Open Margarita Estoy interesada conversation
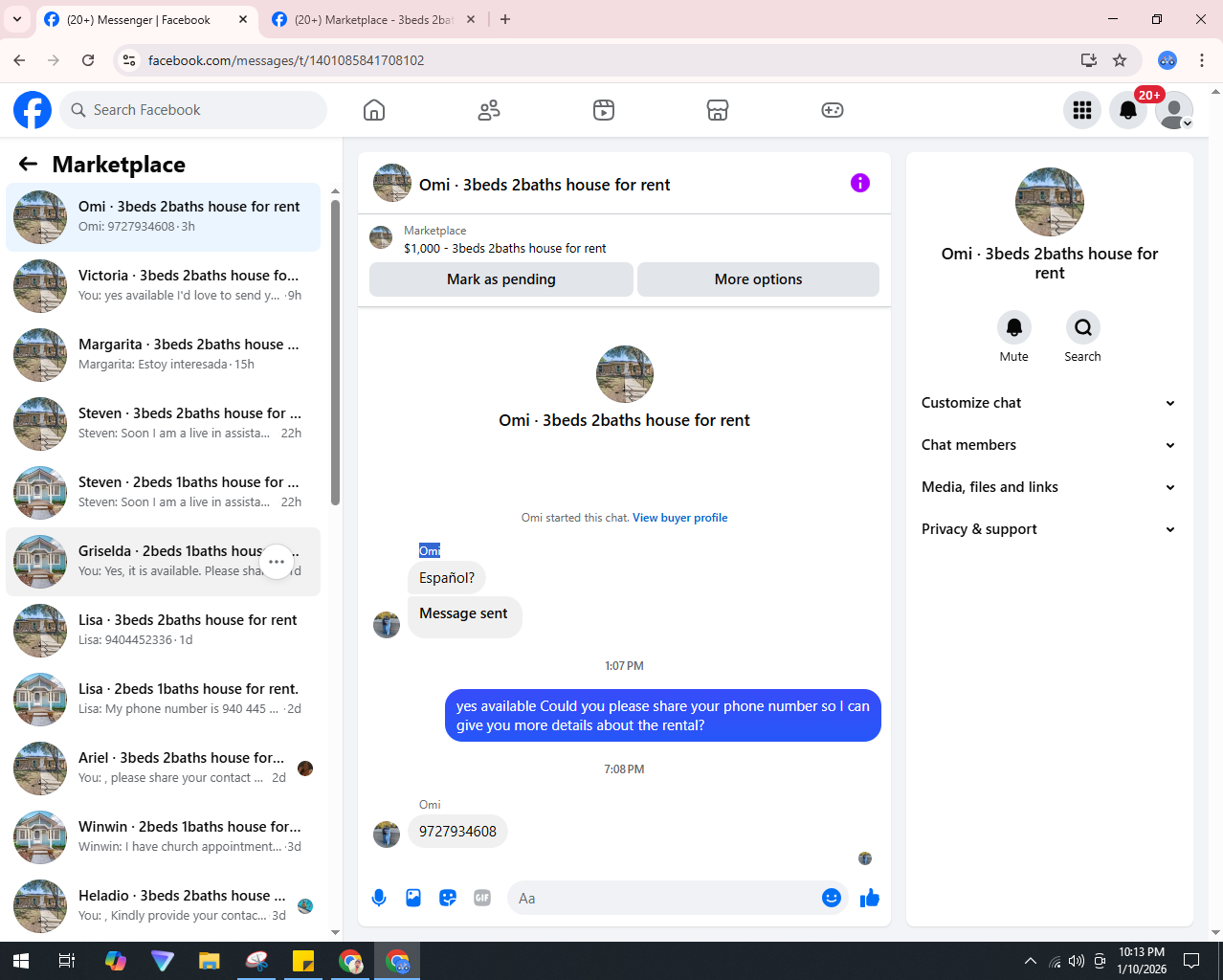 (x=164, y=355)
